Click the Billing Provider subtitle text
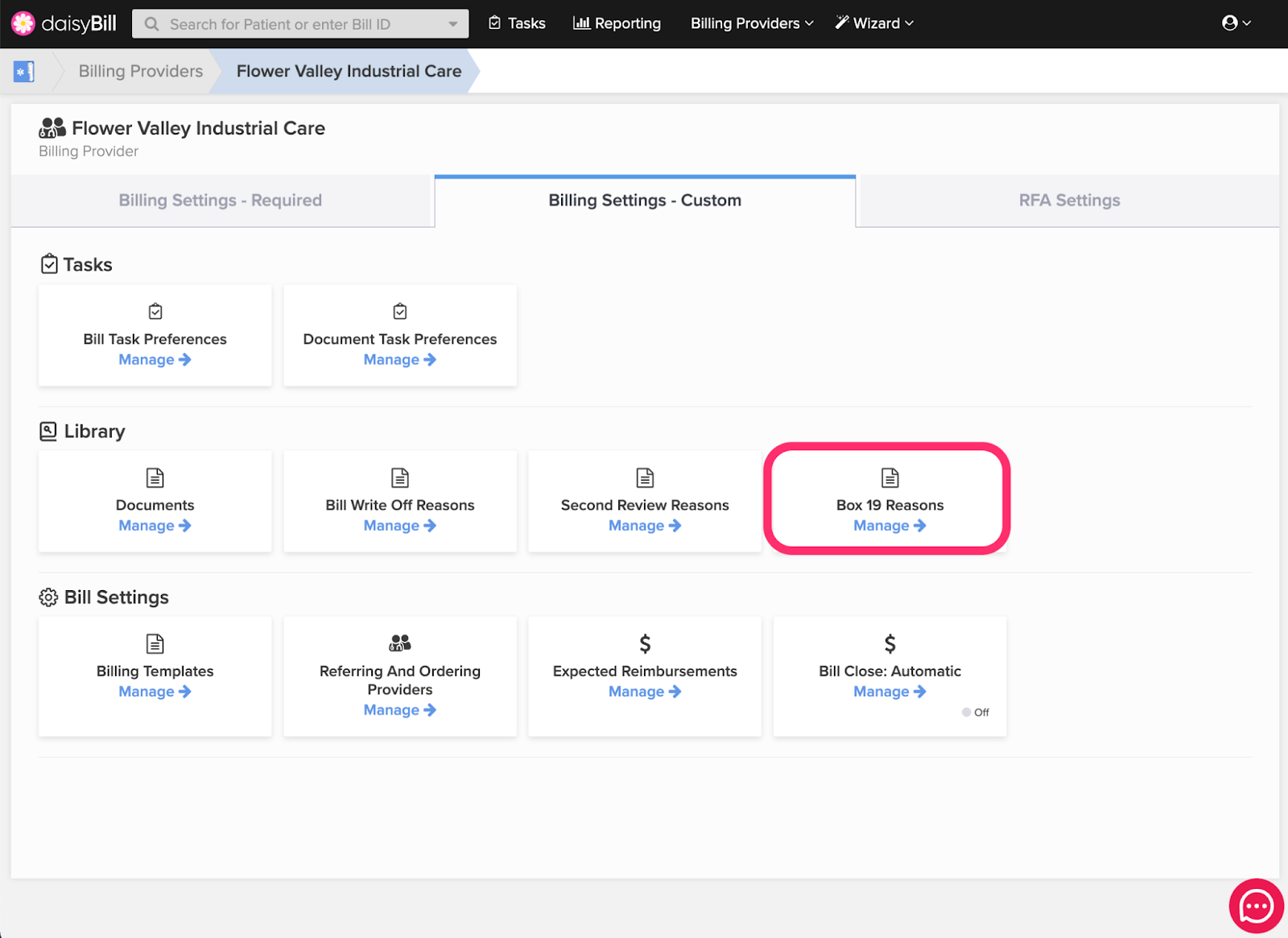The width and height of the screenshot is (1288, 938). (x=89, y=151)
